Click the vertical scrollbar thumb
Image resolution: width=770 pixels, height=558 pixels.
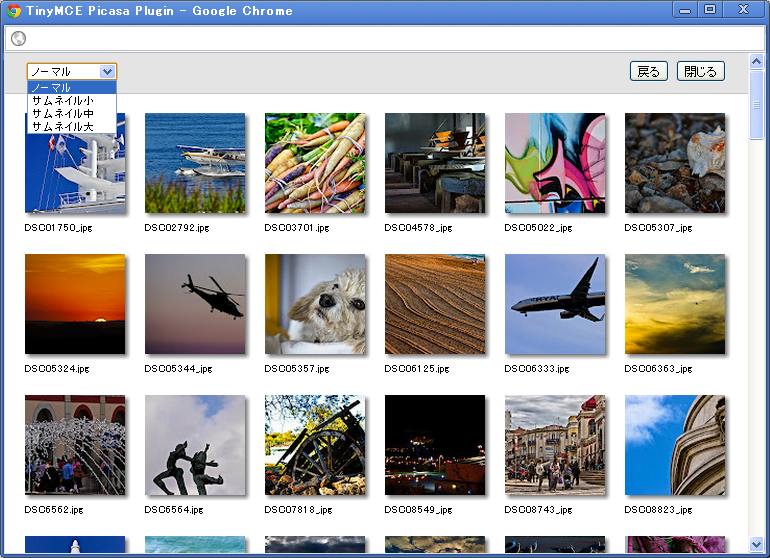(756, 105)
